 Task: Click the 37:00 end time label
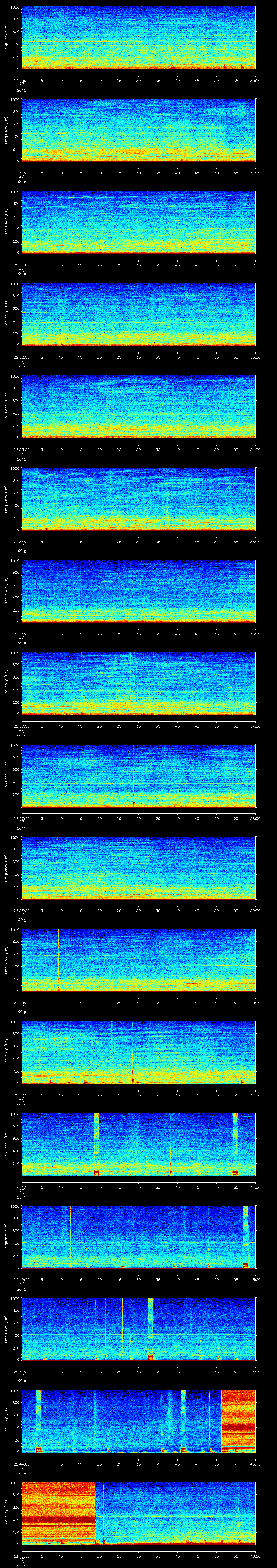pos(255,726)
